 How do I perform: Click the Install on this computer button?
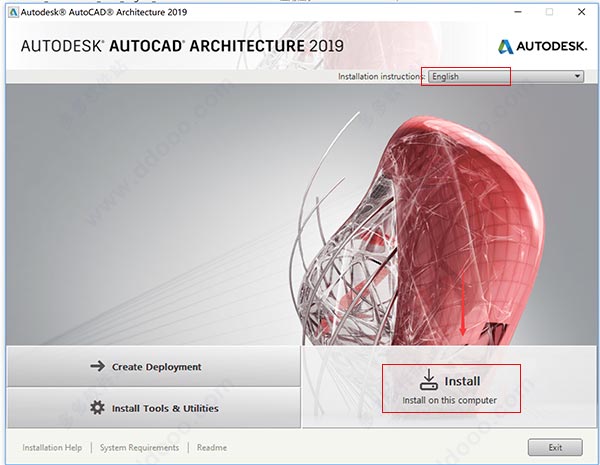click(x=451, y=388)
